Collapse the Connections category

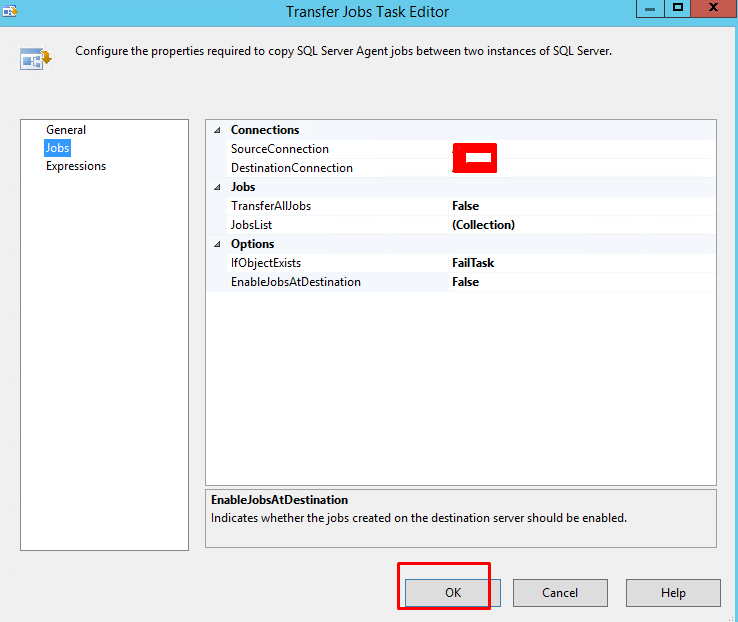point(217,130)
